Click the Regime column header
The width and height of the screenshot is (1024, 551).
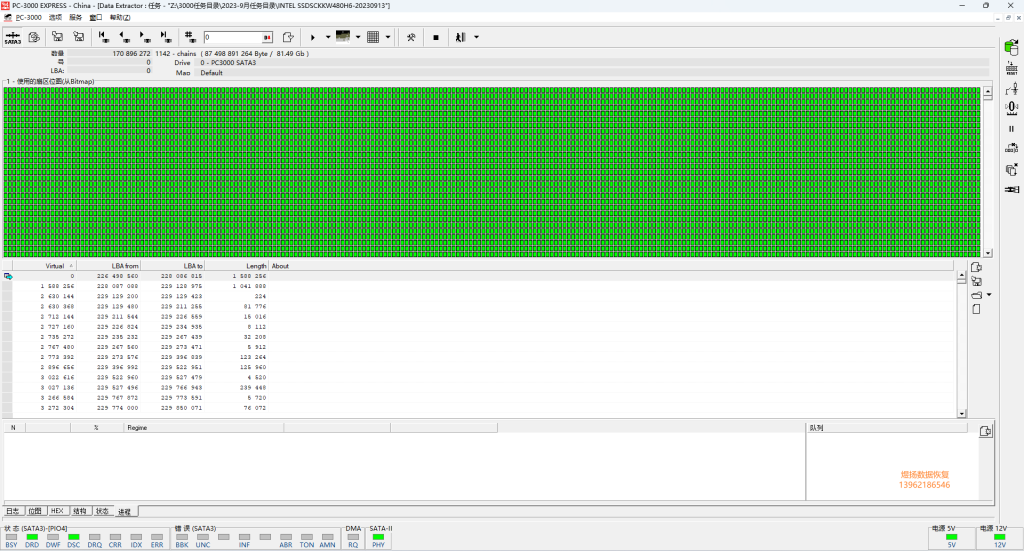(x=204, y=428)
